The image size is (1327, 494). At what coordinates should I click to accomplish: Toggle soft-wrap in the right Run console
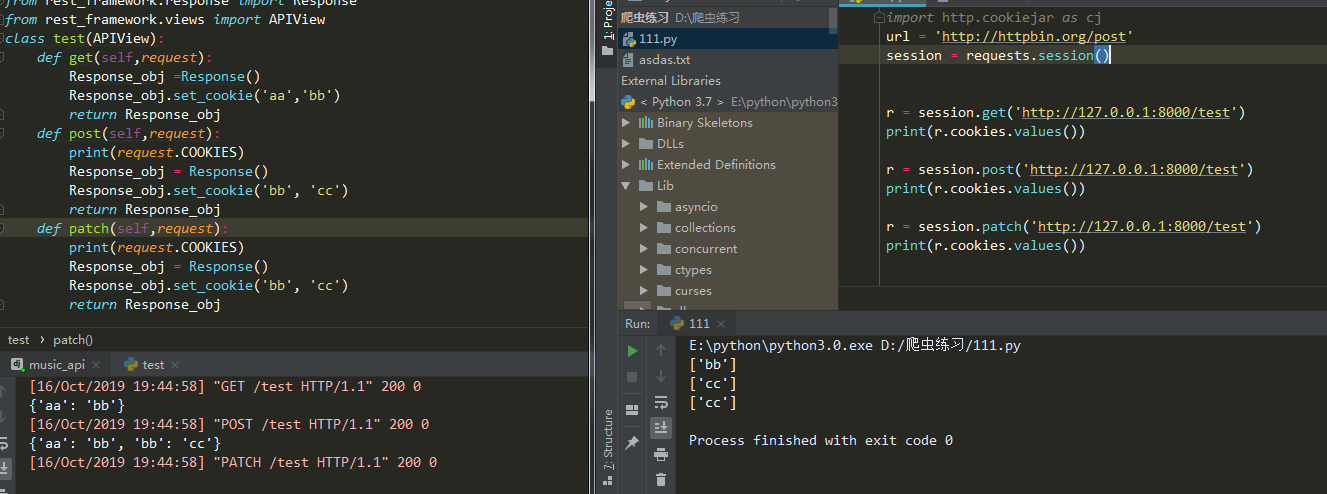[x=661, y=403]
